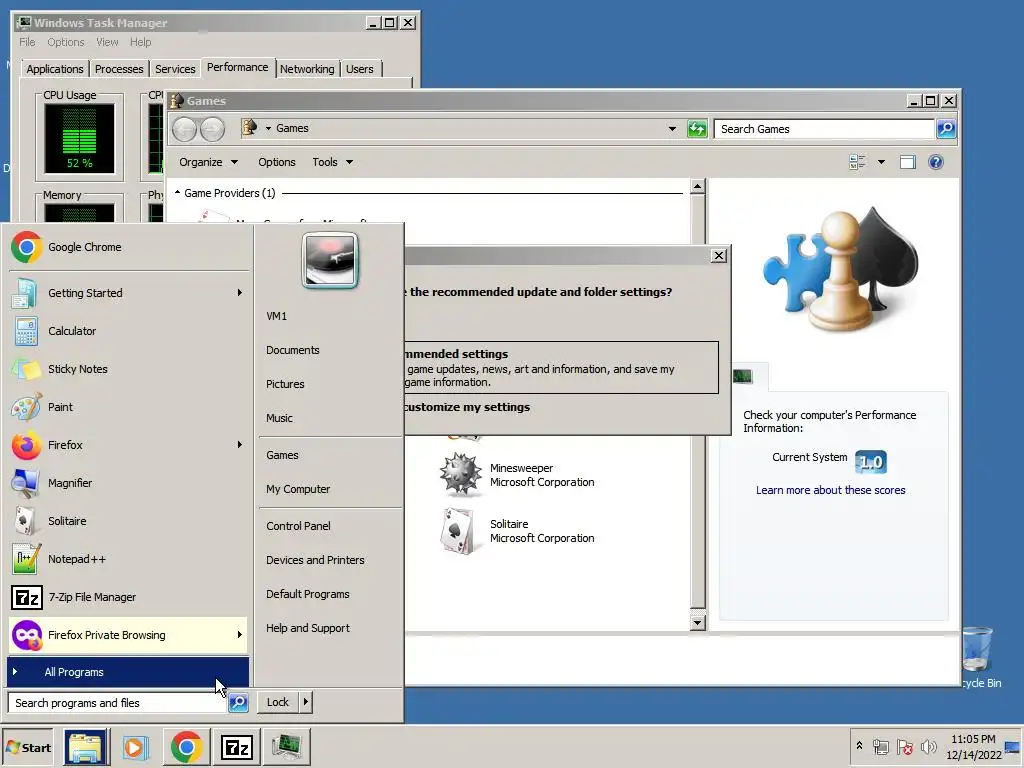This screenshot has width=1024, height=768.
Task: Open Solitaire in Start menu list
Action: (129, 520)
